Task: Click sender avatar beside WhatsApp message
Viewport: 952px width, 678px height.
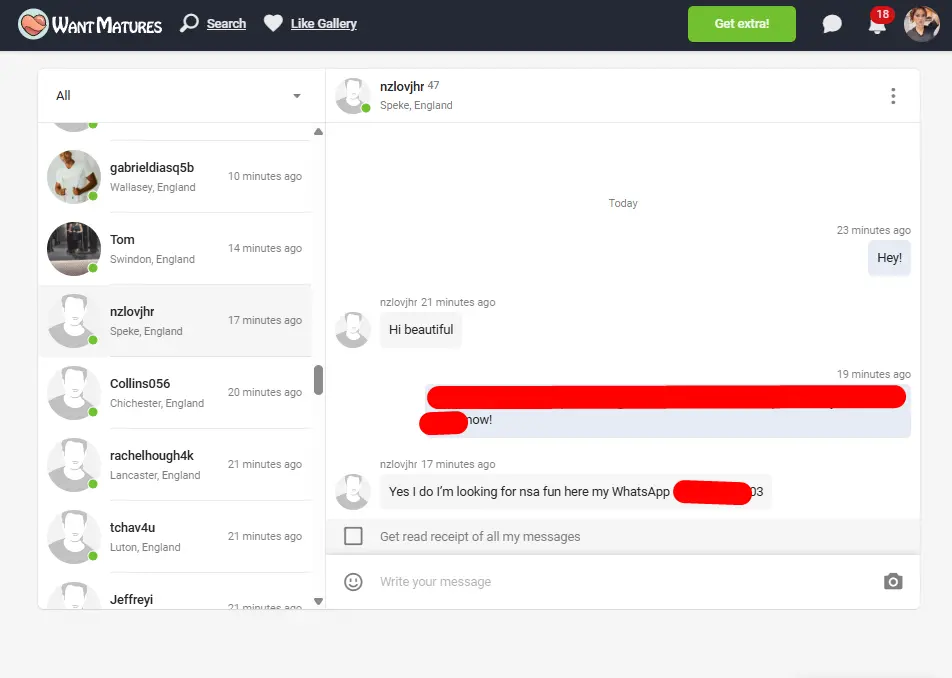Action: (353, 492)
